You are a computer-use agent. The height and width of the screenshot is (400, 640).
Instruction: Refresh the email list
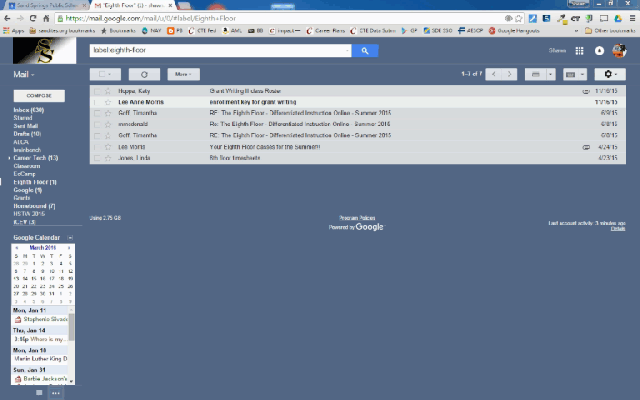pyautogui.click(x=144, y=74)
